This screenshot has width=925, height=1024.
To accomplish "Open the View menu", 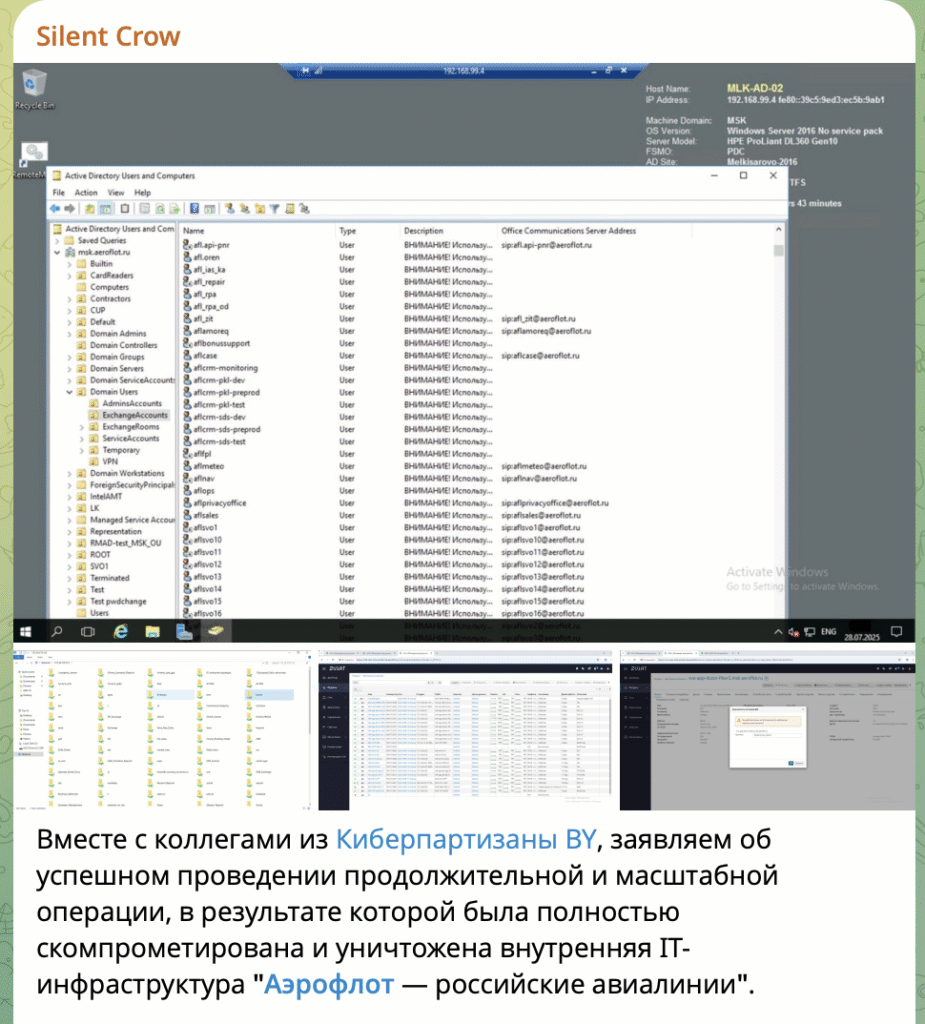I will pyautogui.click(x=116, y=193).
